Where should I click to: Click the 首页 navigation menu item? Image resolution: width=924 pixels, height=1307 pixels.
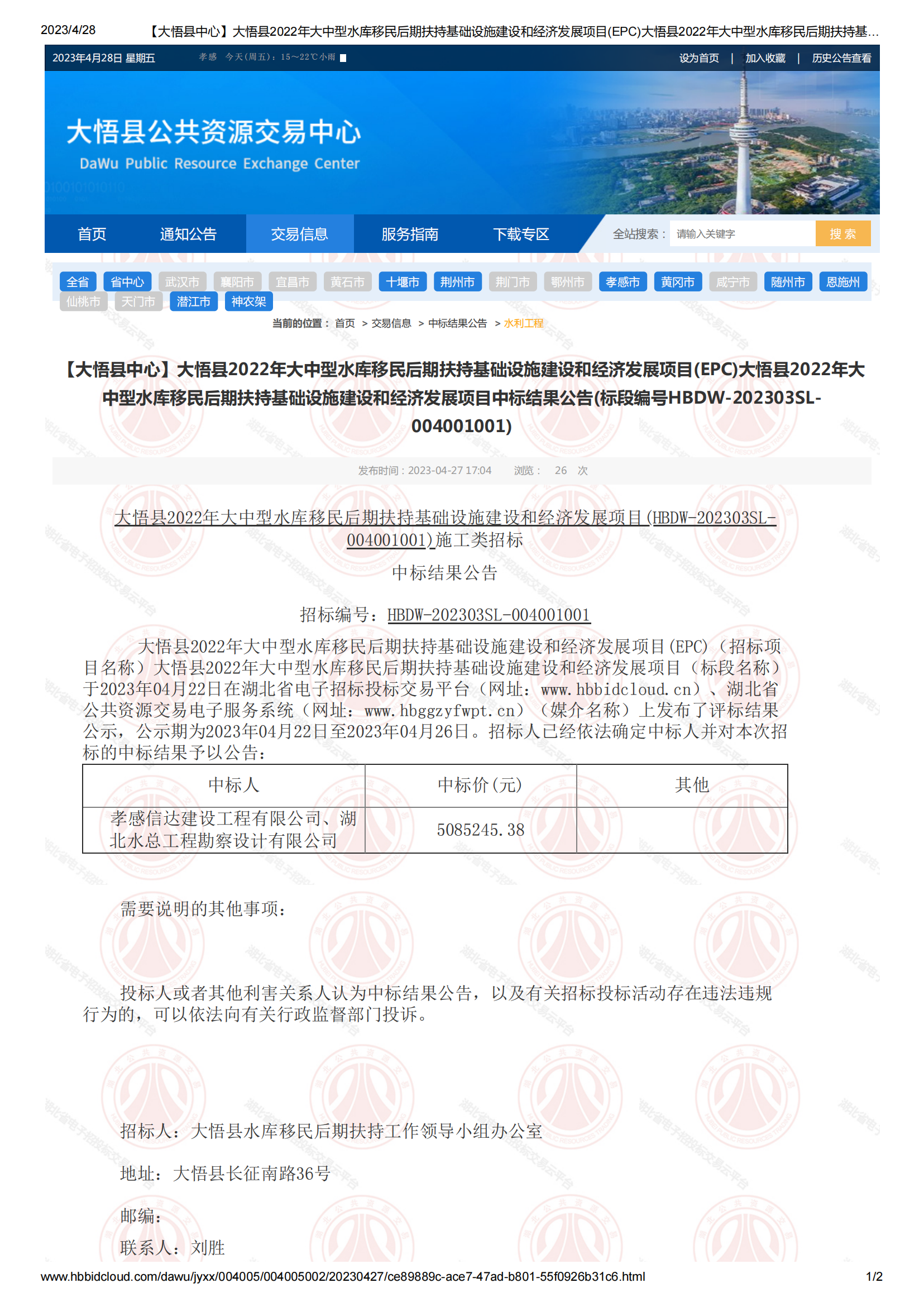92,234
